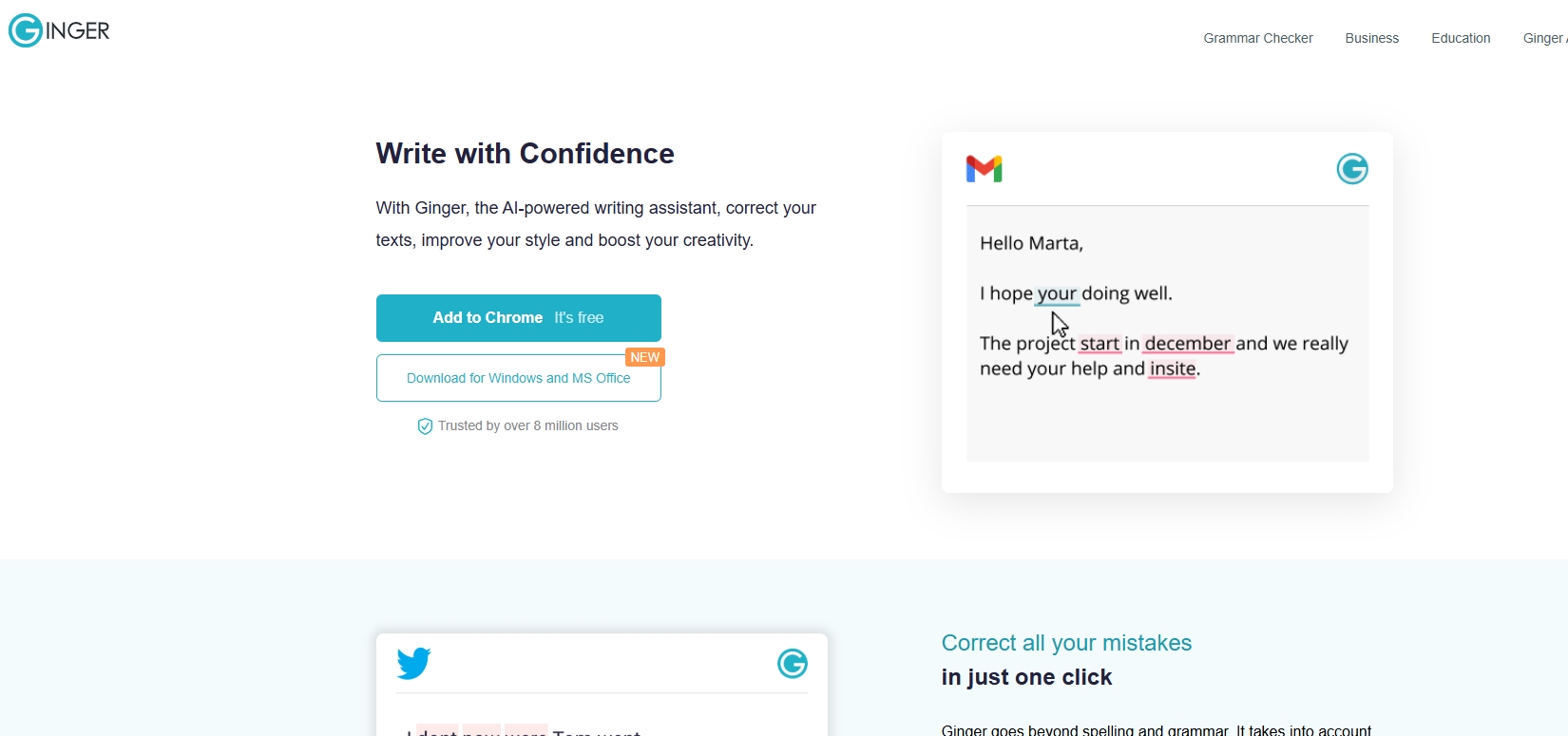Click the Gmail icon in email demo
This screenshot has height=736, width=1568.
(984, 169)
